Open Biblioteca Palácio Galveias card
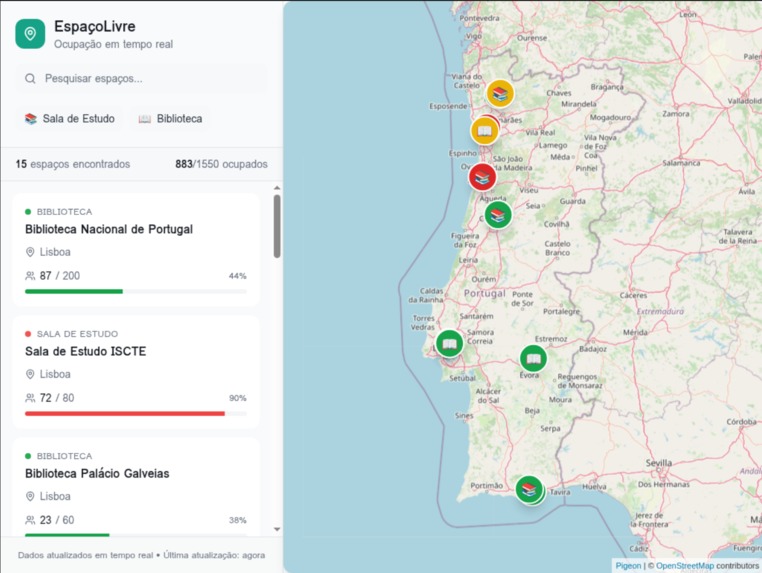 (136, 487)
